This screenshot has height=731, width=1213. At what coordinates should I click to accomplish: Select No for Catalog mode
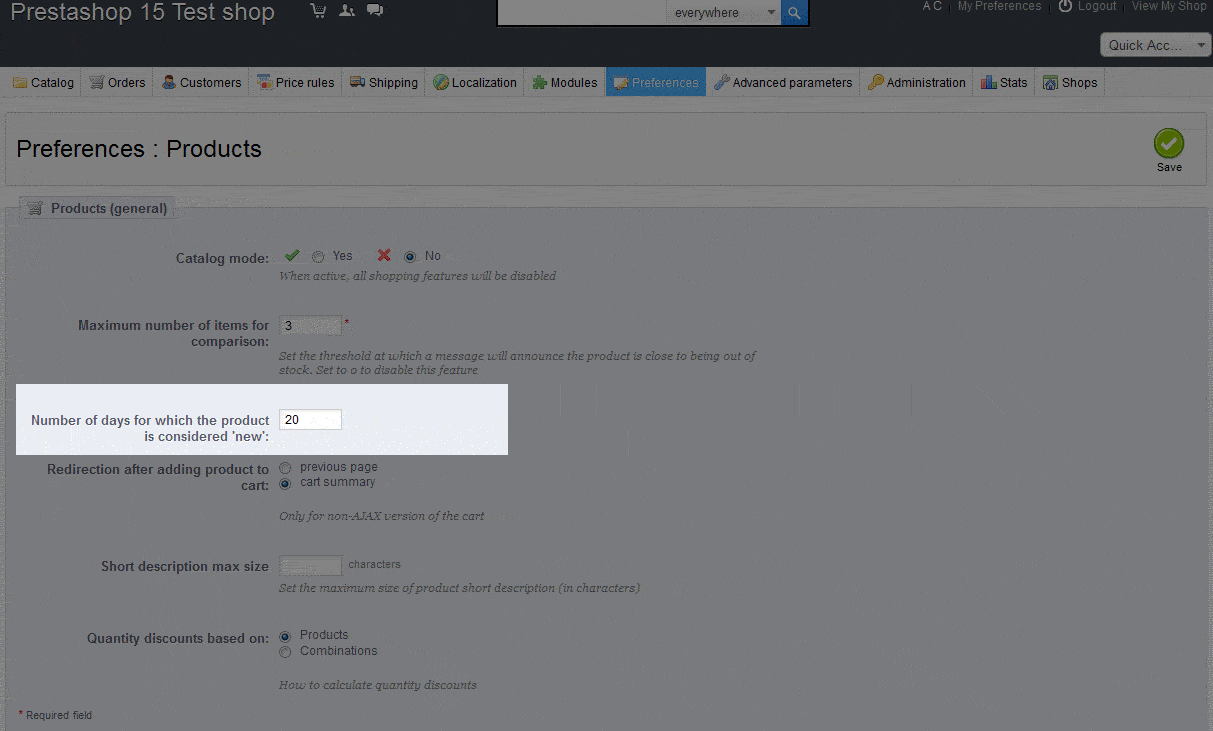click(410, 256)
